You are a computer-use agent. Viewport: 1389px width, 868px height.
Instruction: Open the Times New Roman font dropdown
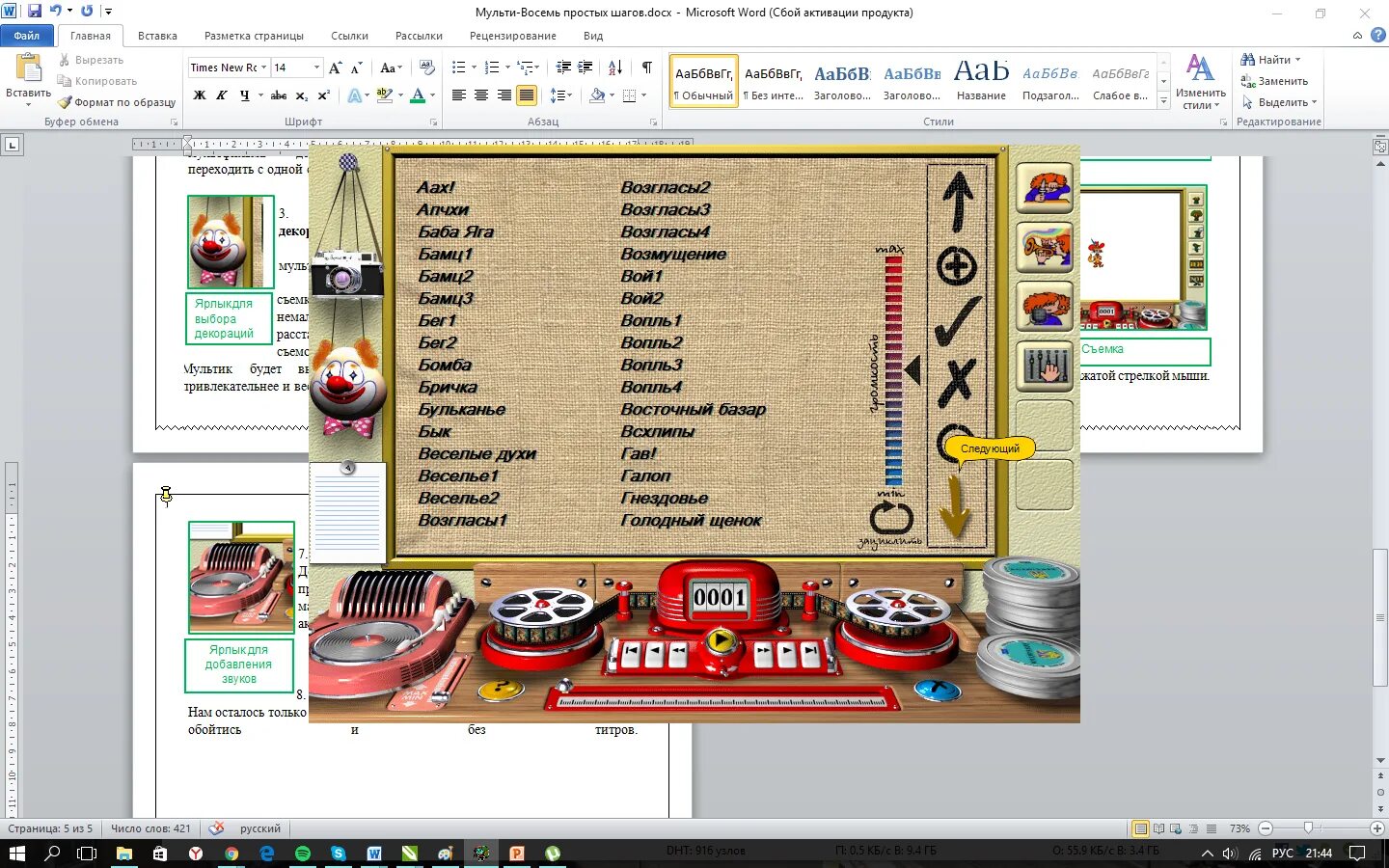(x=263, y=68)
